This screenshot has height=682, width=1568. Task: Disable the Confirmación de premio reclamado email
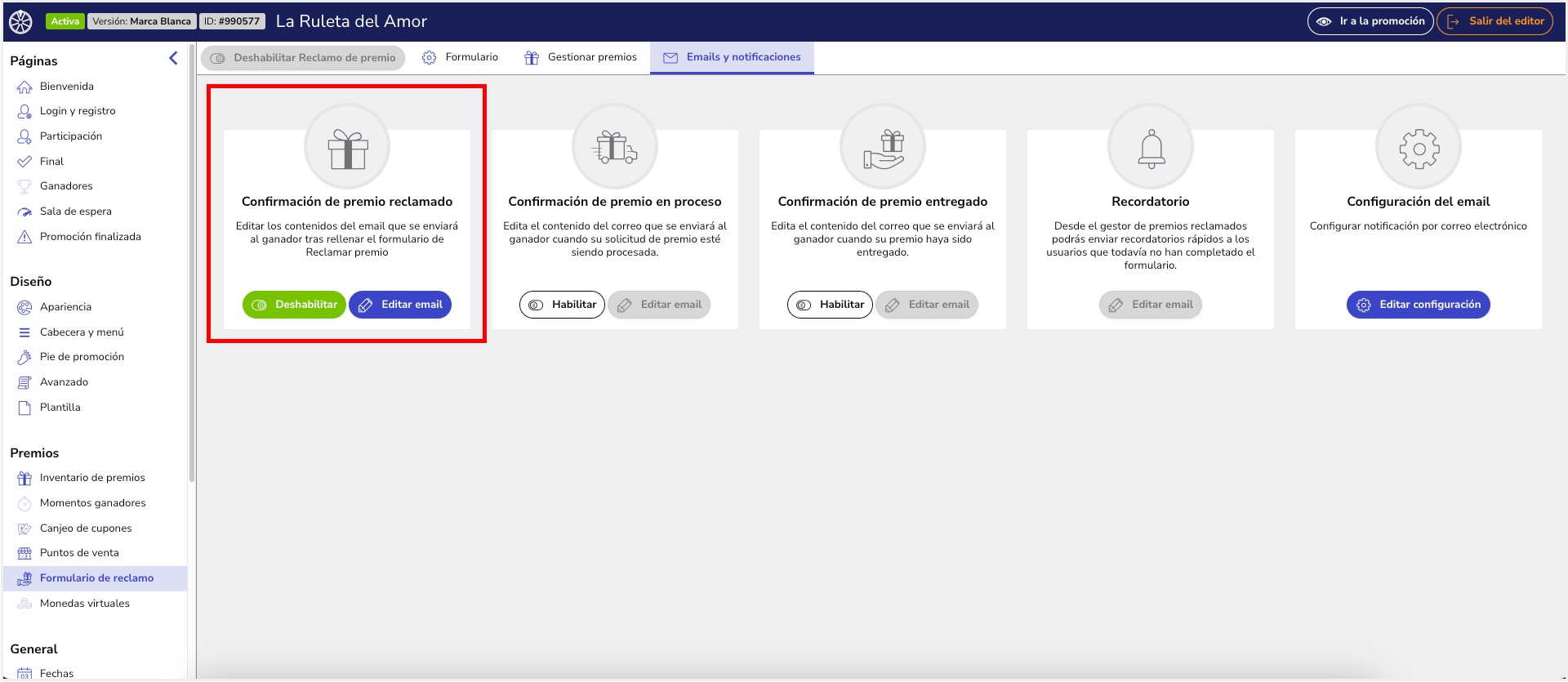(294, 305)
